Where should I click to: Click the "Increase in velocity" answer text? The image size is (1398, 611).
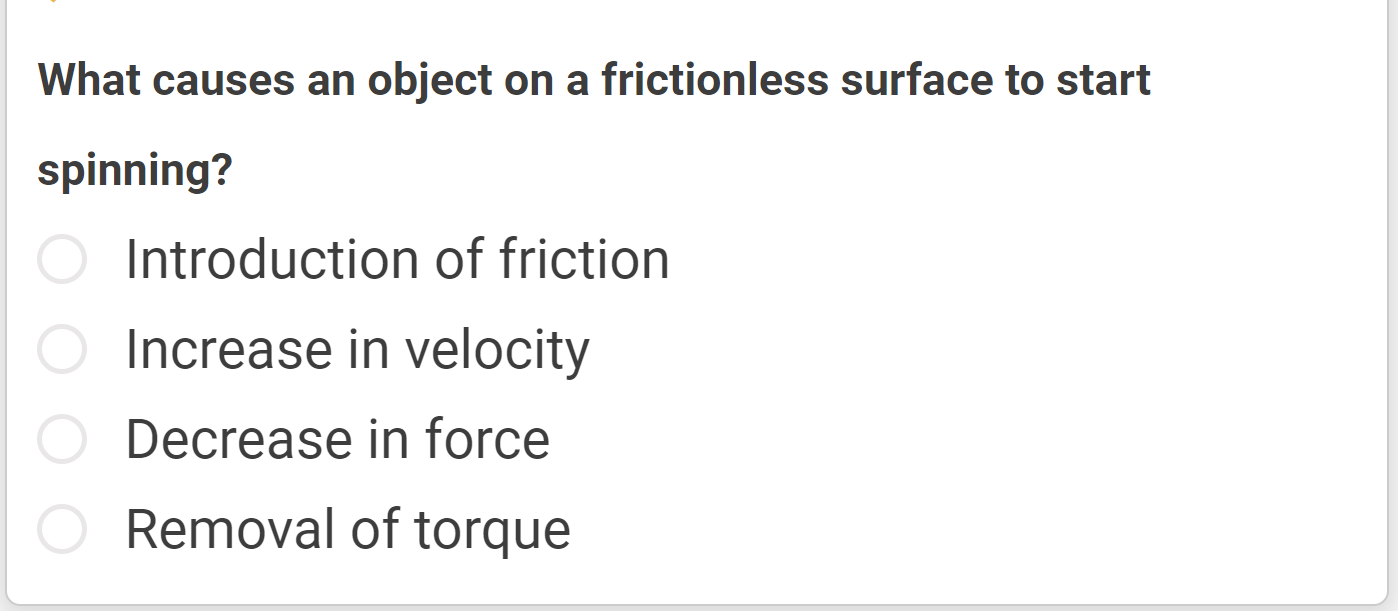pyautogui.click(x=357, y=349)
